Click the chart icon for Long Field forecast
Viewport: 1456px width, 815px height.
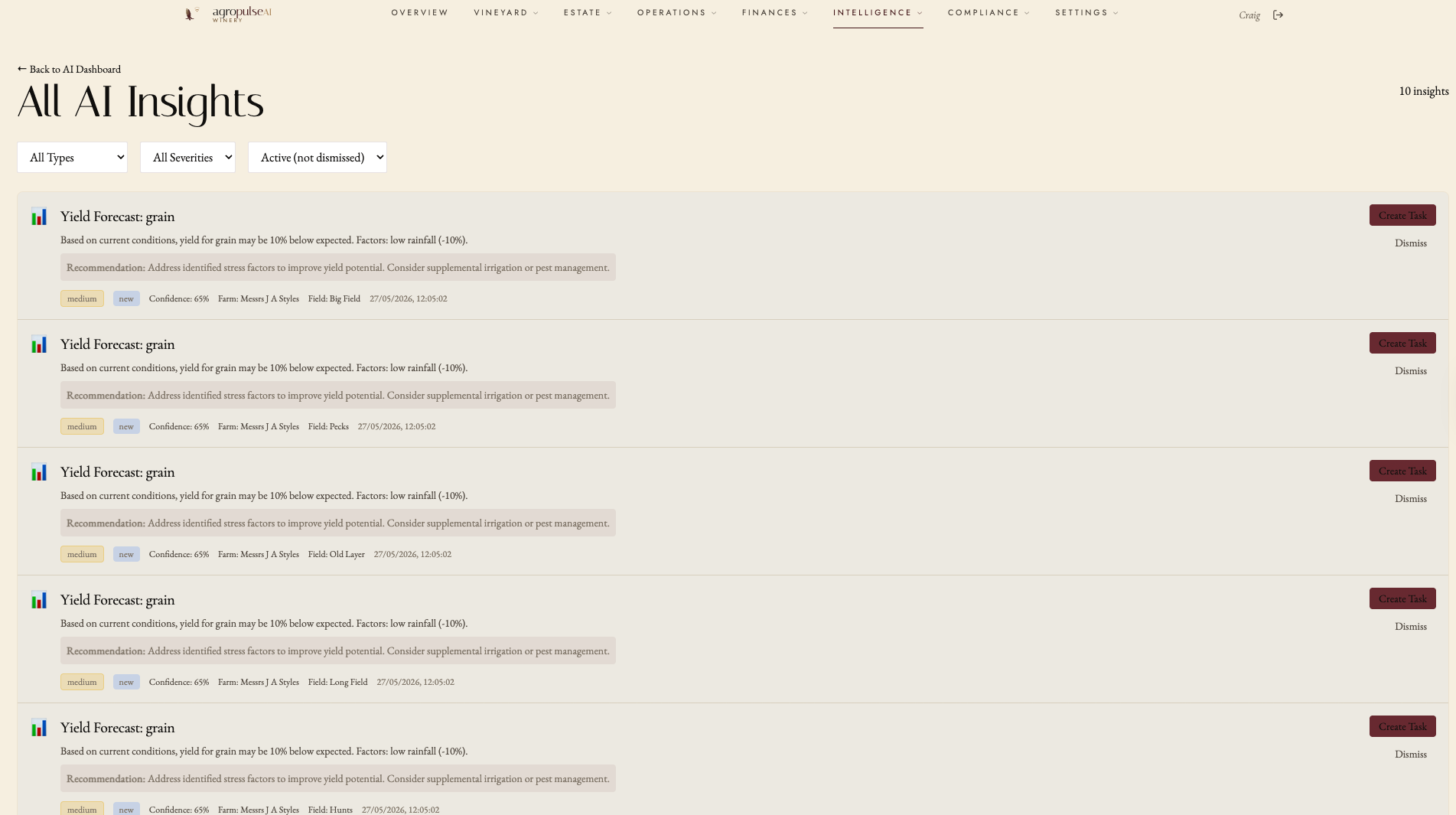39,600
